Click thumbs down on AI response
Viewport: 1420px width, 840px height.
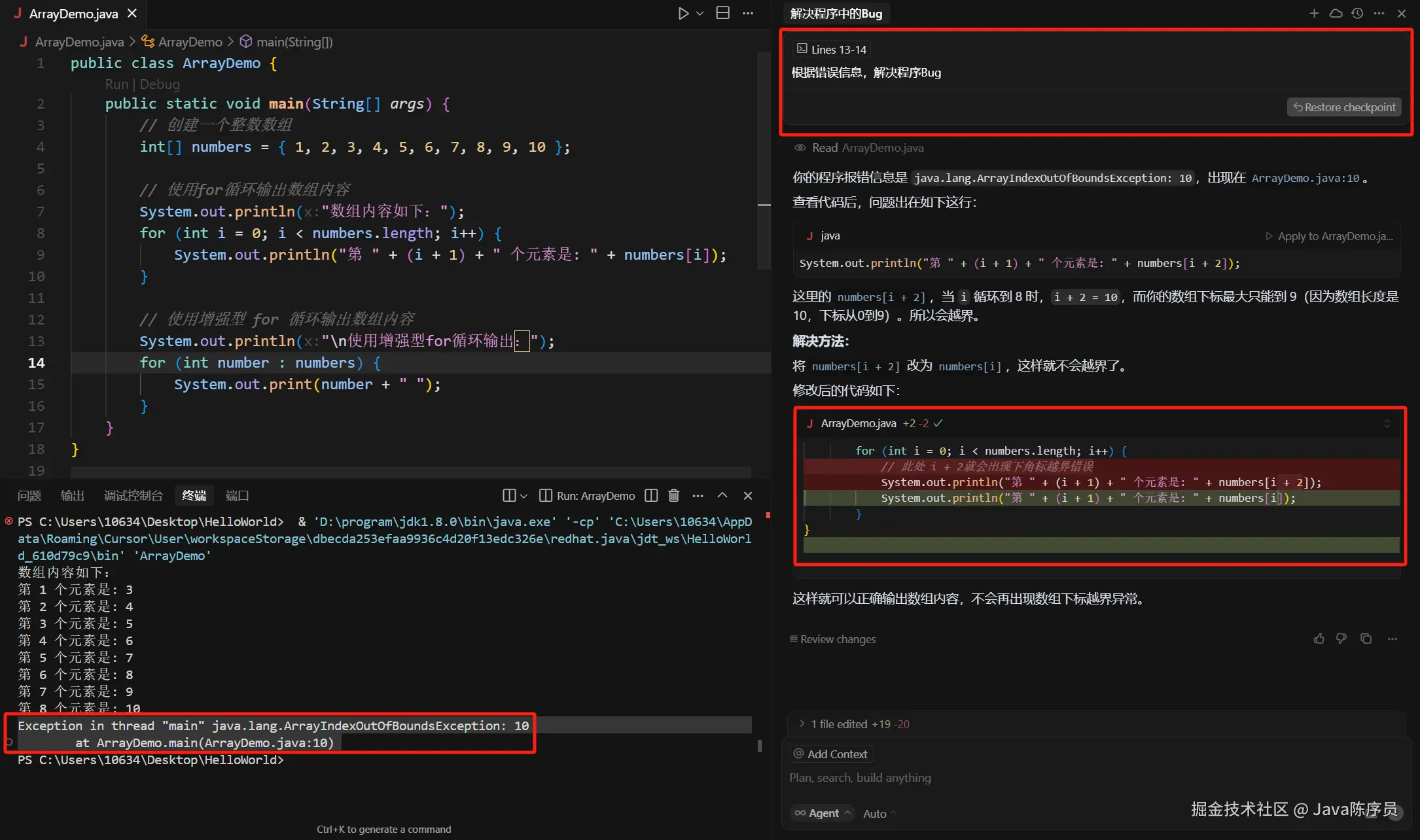tap(1341, 639)
